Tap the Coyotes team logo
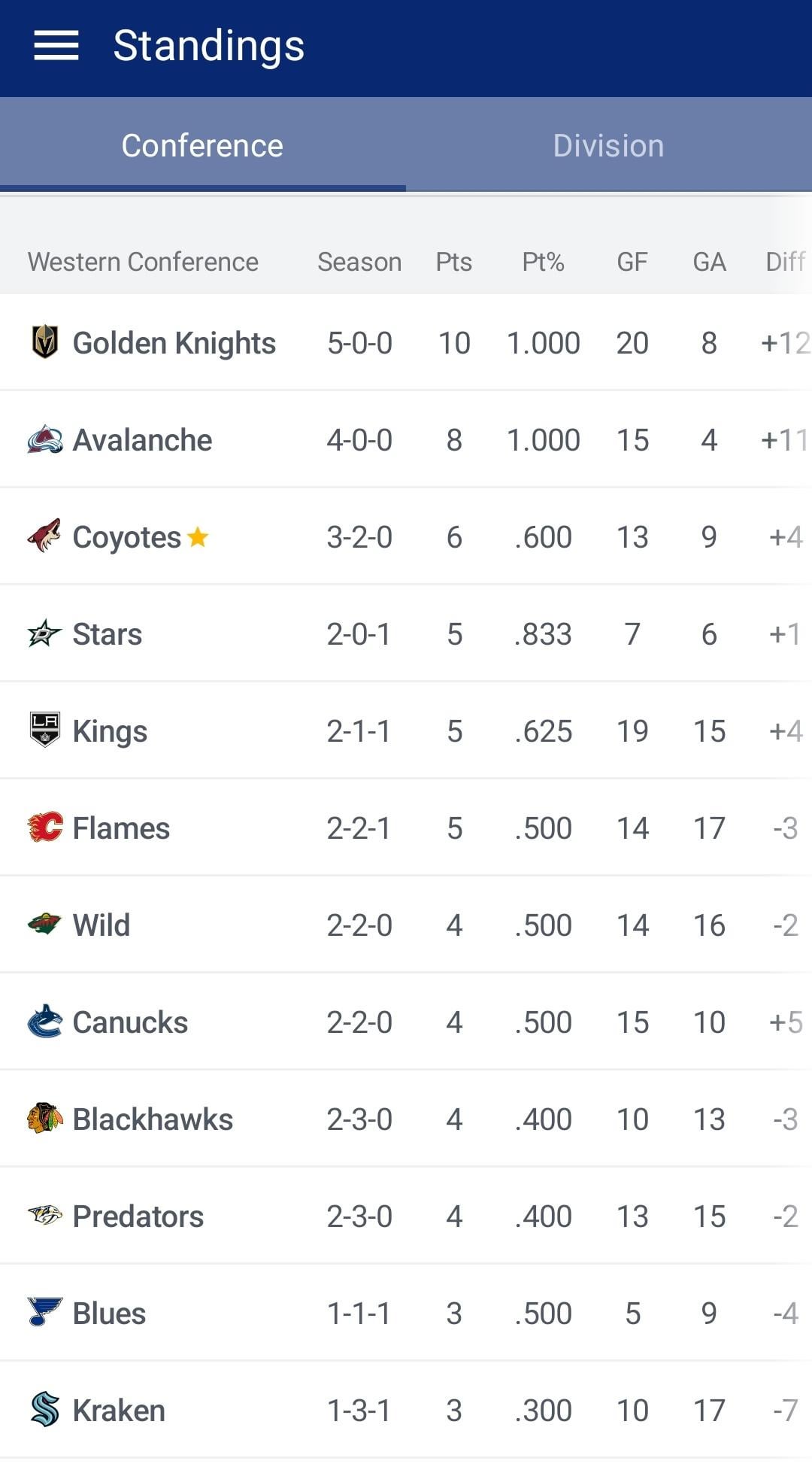 (45, 536)
